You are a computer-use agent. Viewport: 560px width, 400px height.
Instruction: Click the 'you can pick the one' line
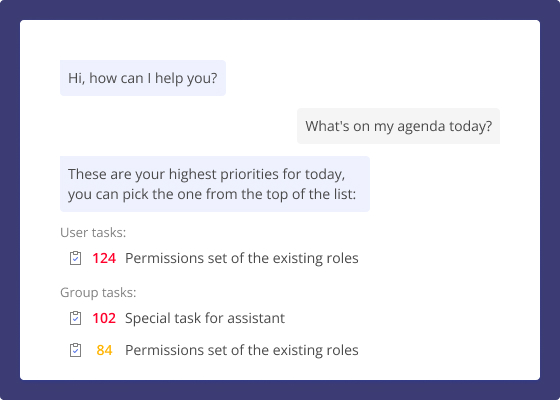tap(212, 194)
